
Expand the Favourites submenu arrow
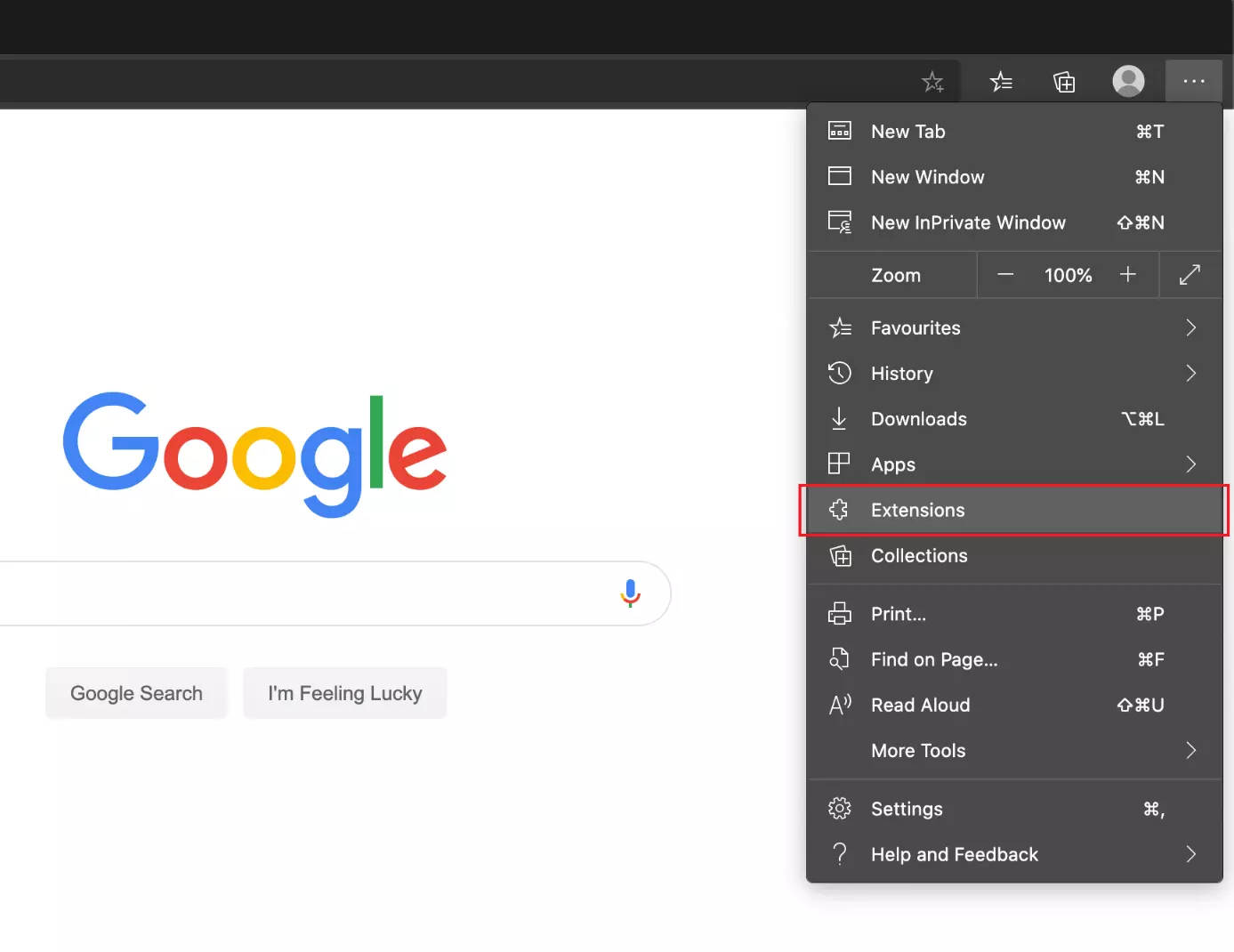coord(1190,328)
